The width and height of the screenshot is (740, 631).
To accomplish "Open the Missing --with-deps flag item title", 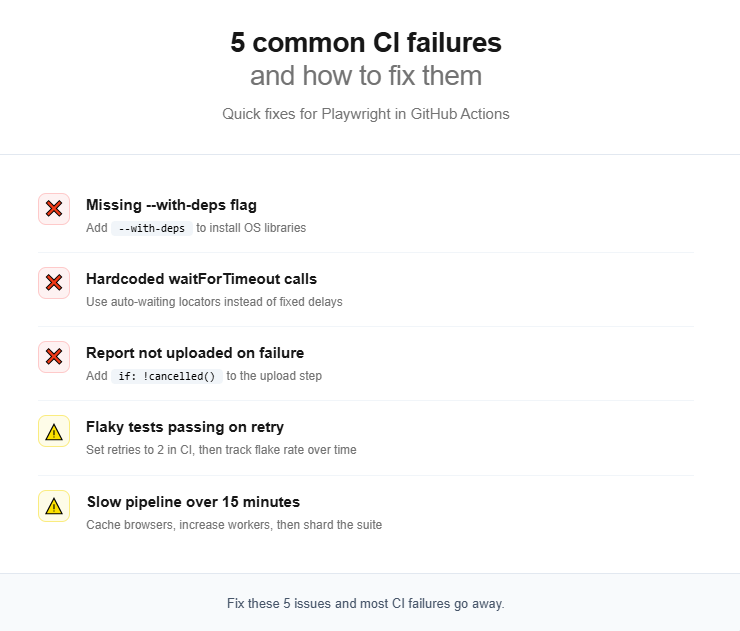I will tap(171, 205).
